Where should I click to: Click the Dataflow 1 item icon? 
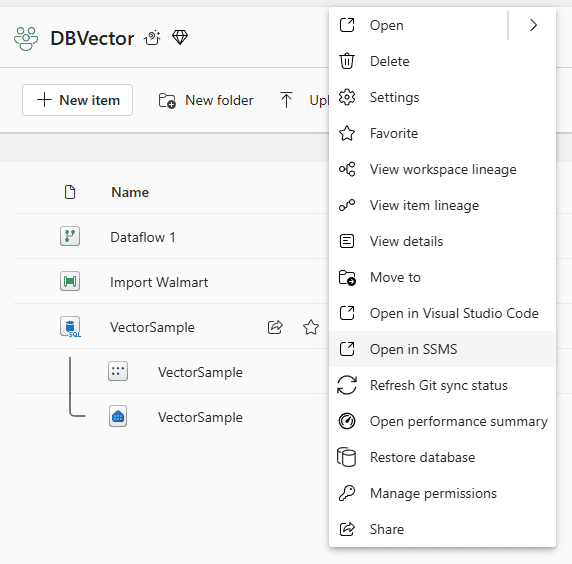coord(70,236)
